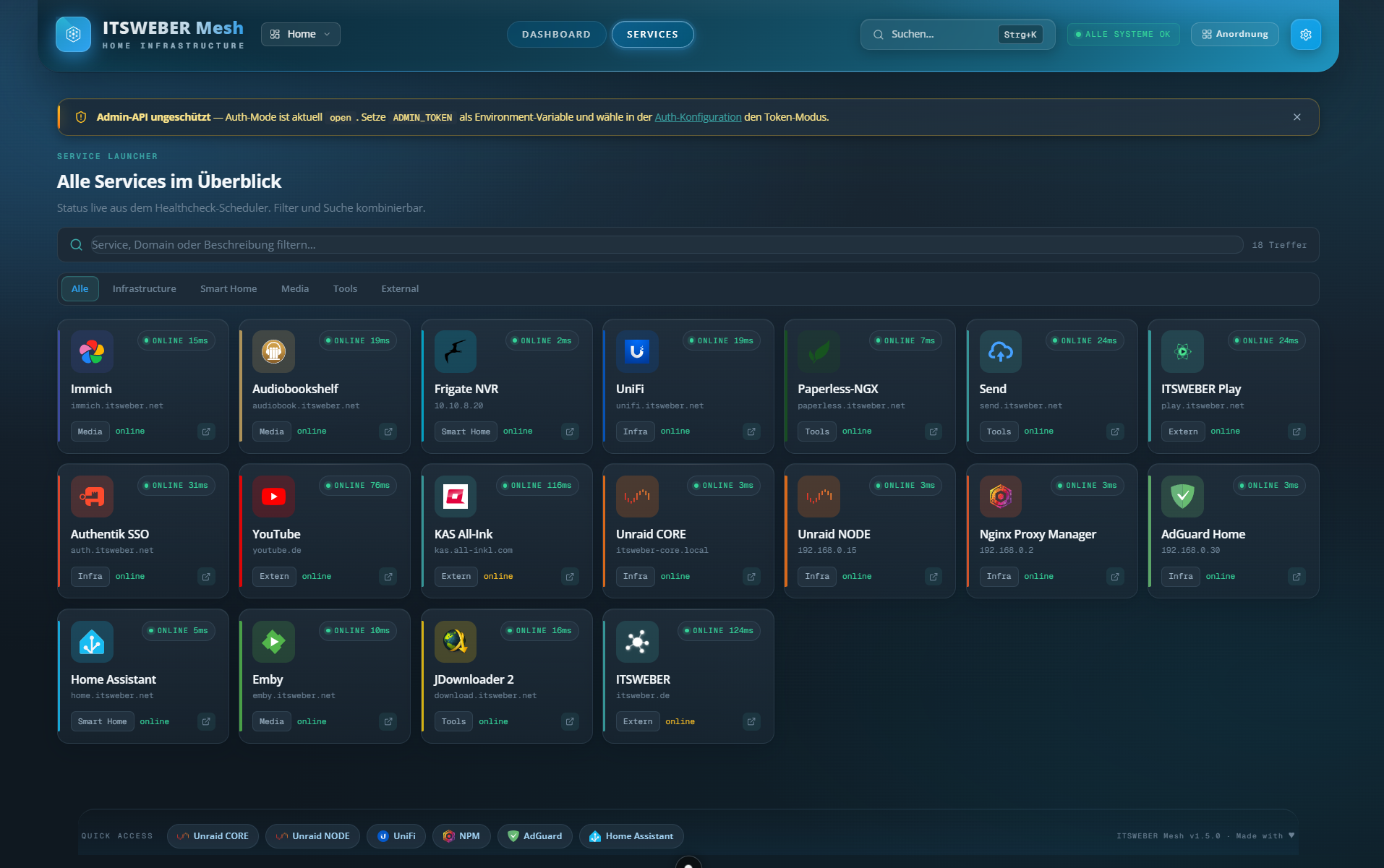Image resolution: width=1384 pixels, height=868 pixels.
Task: Click the Anordnung button
Action: (1234, 34)
